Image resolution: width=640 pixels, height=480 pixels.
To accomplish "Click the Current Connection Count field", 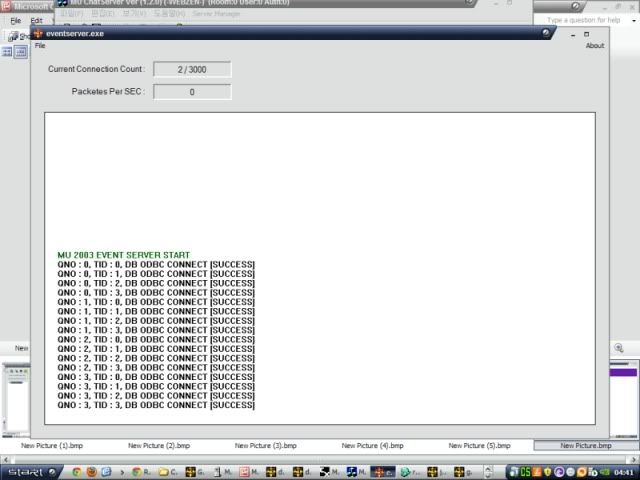I will click(x=192, y=69).
